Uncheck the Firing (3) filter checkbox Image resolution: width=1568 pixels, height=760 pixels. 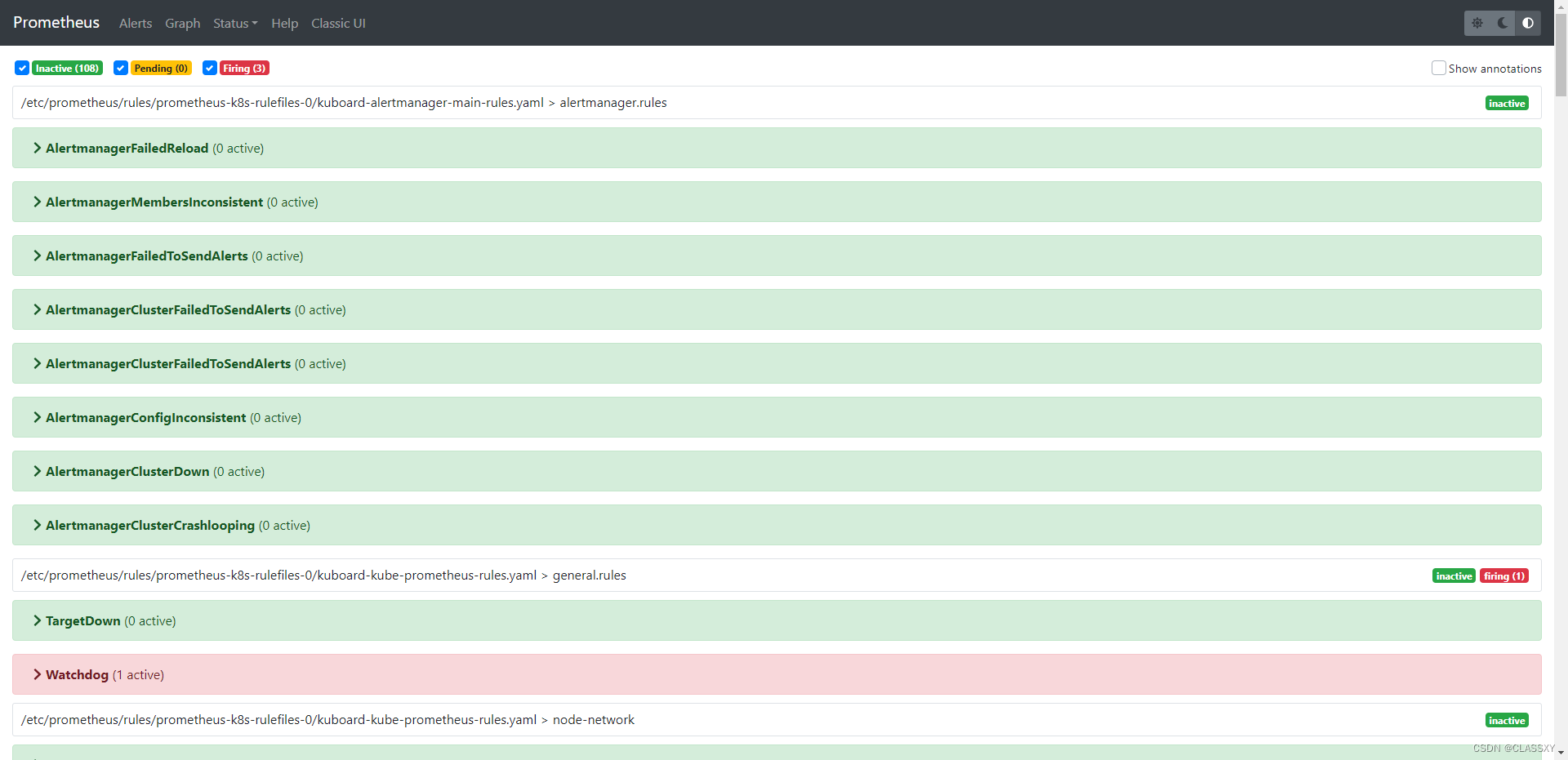[210, 68]
